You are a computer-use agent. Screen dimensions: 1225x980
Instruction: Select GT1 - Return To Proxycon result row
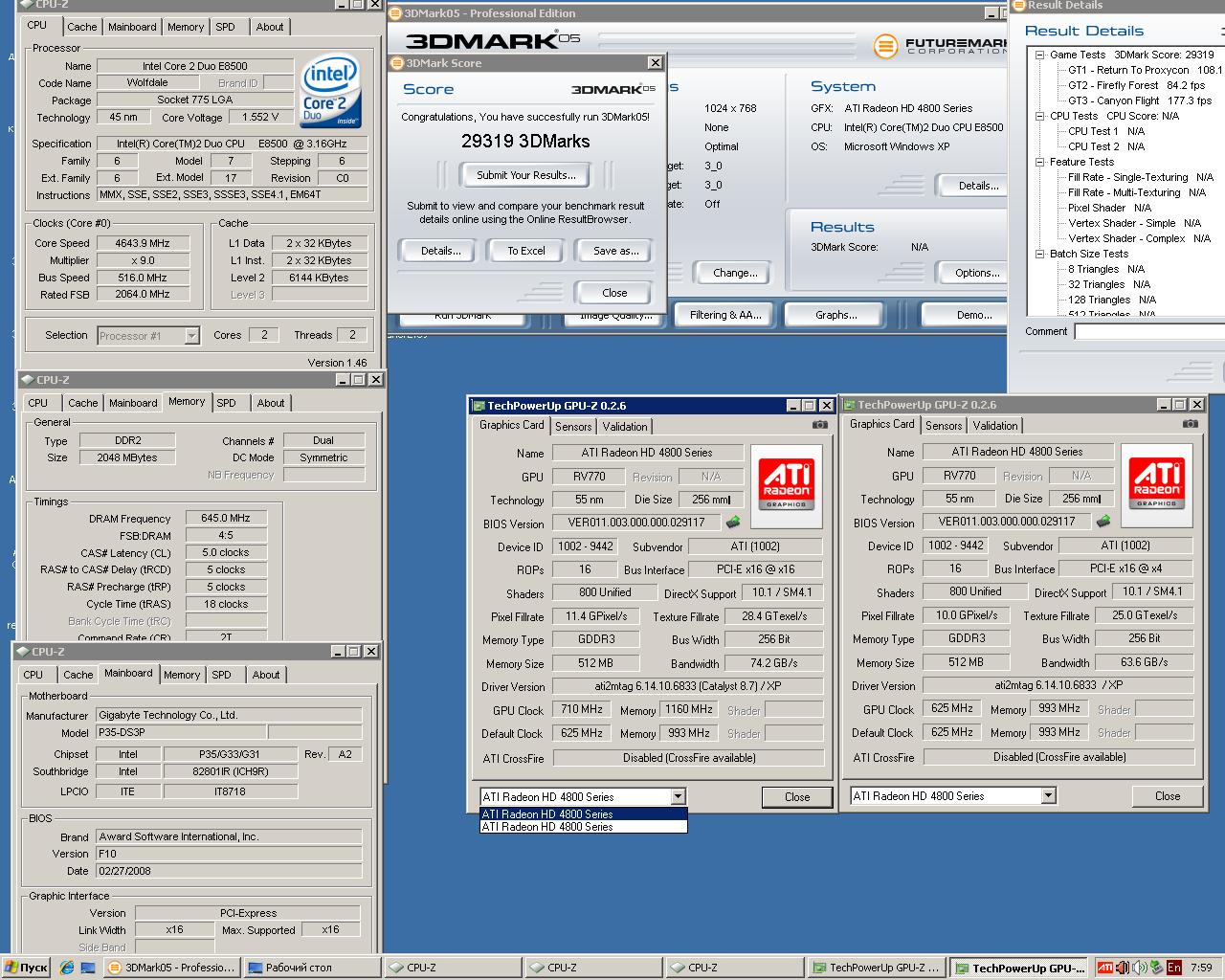click(x=1146, y=70)
